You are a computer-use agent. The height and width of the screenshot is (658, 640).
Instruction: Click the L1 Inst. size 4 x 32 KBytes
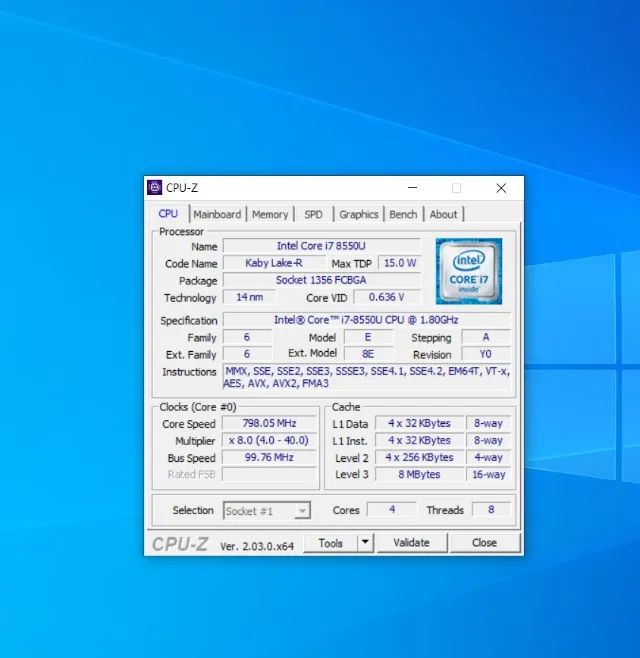click(420, 440)
